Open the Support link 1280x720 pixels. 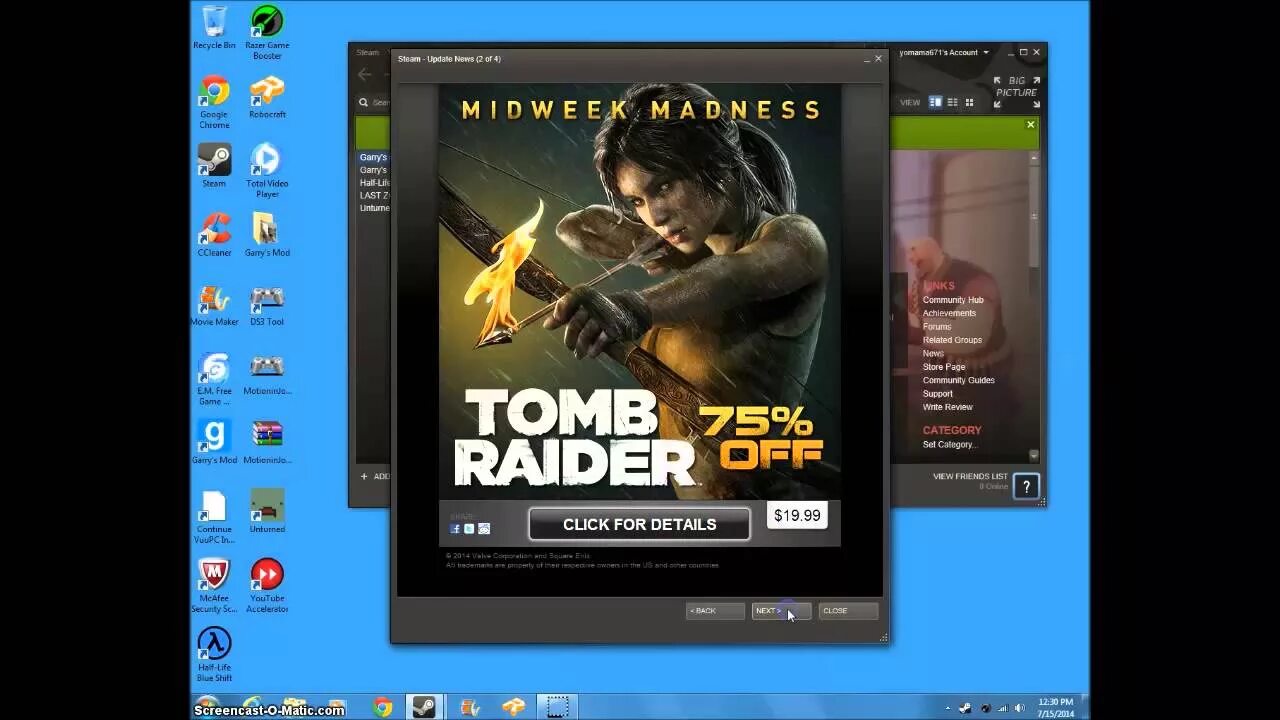click(x=938, y=394)
